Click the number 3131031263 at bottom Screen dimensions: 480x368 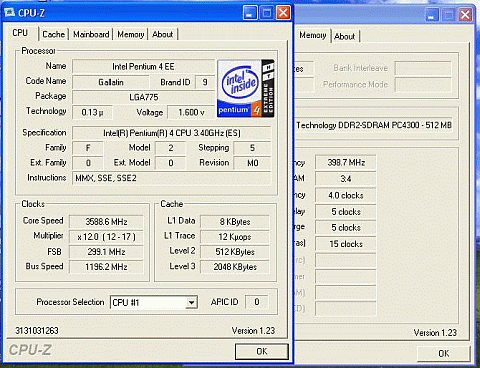tap(37, 331)
